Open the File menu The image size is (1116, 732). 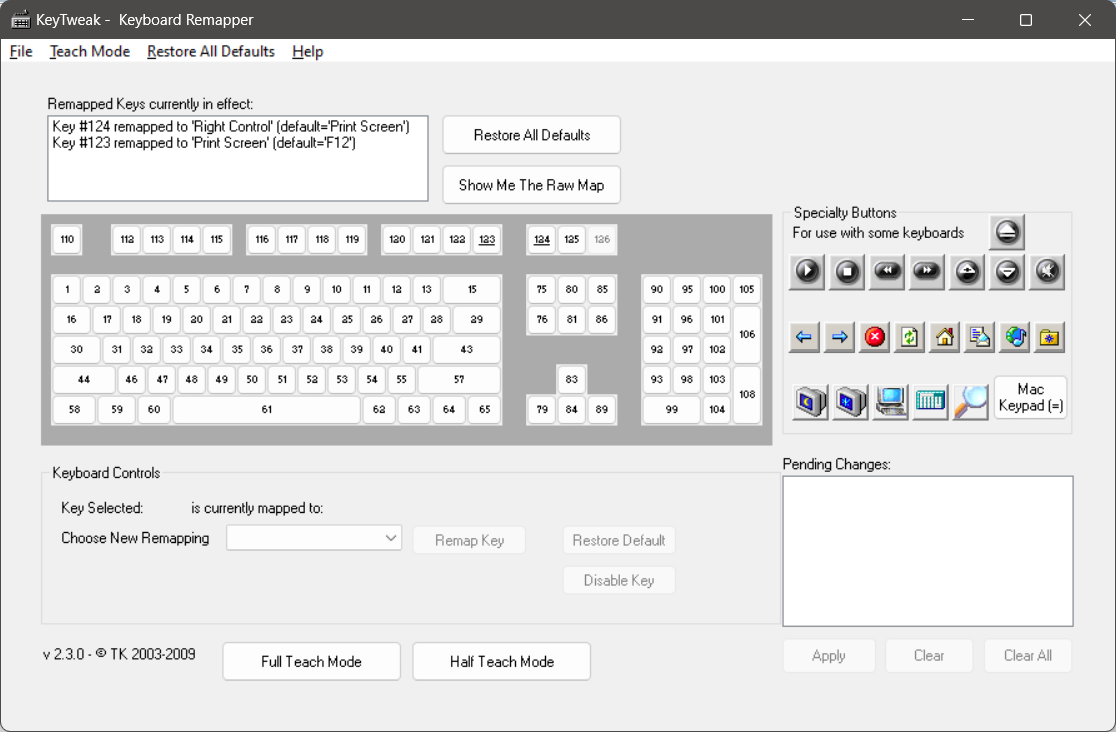click(21, 51)
